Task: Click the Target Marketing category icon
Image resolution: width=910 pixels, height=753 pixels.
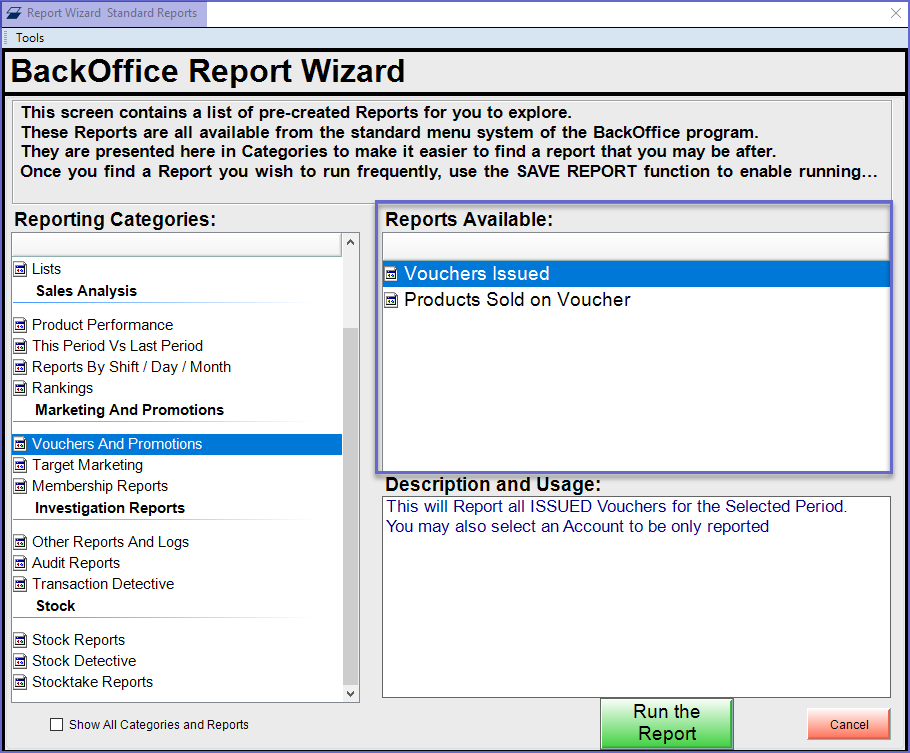Action: pos(20,465)
